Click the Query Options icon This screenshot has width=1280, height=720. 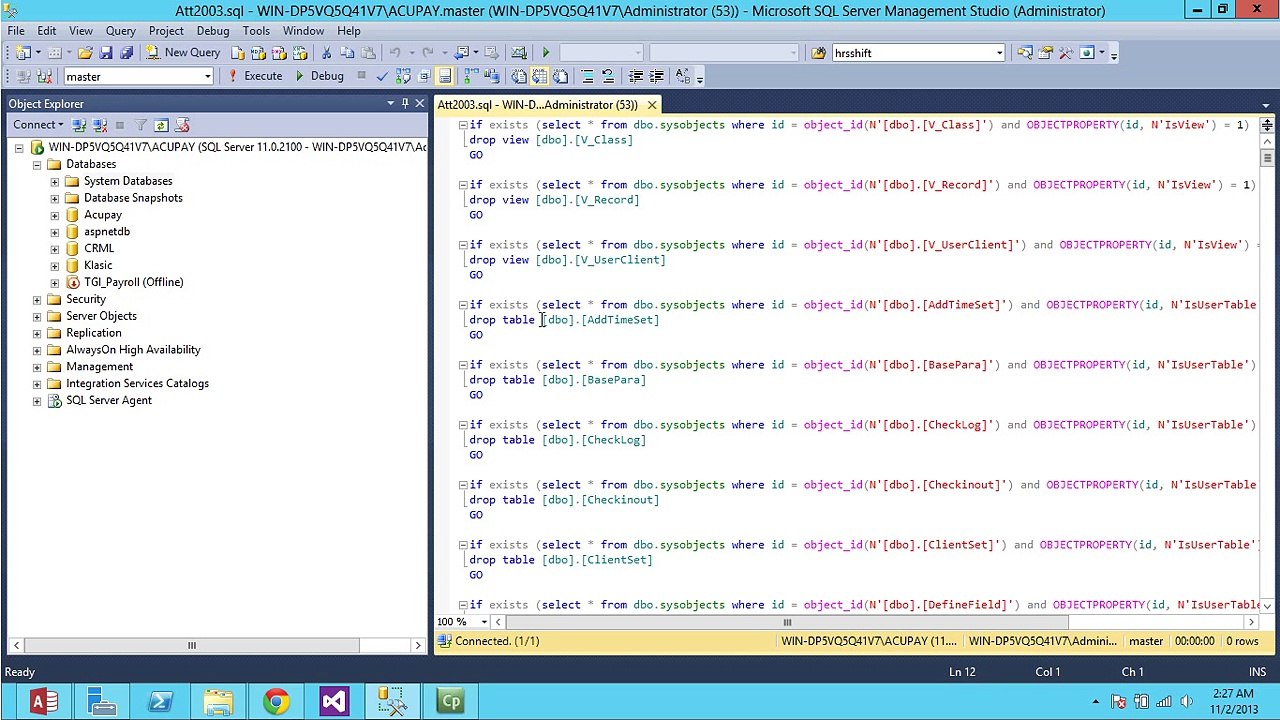point(424,76)
